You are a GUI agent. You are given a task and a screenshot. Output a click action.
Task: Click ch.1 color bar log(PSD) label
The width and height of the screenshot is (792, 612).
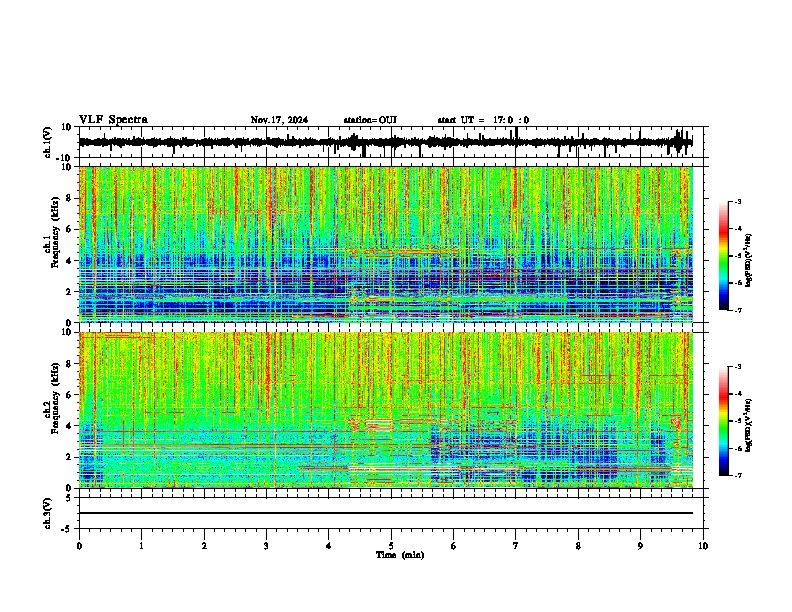748,261
